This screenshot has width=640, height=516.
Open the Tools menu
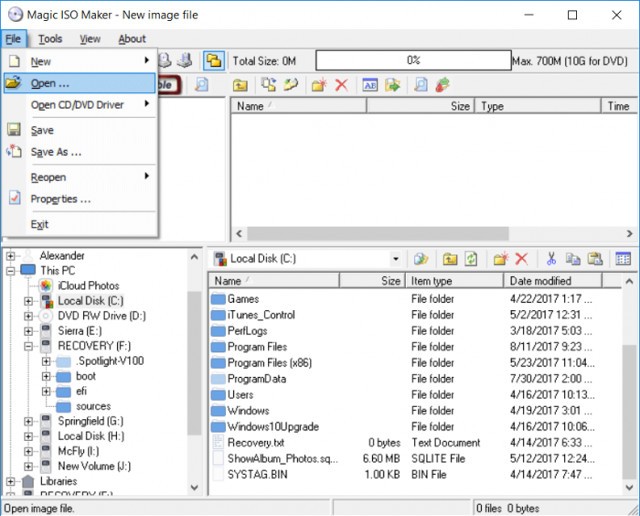point(50,39)
